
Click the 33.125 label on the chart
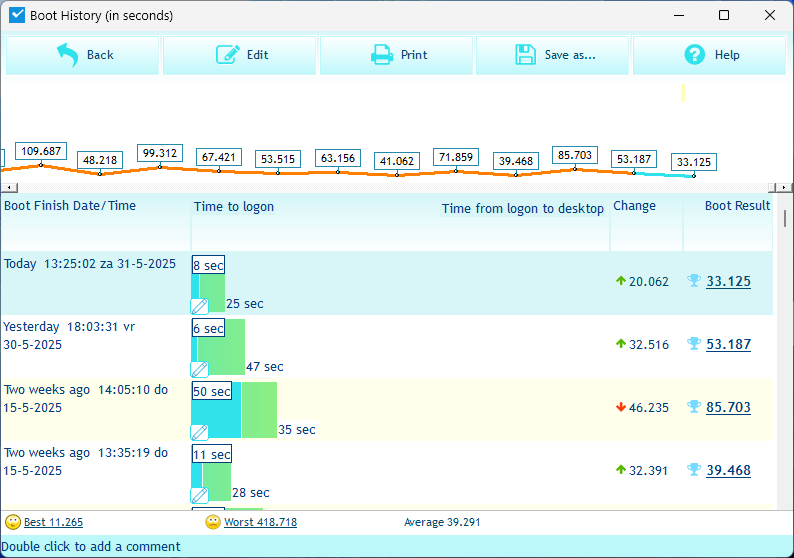693,162
